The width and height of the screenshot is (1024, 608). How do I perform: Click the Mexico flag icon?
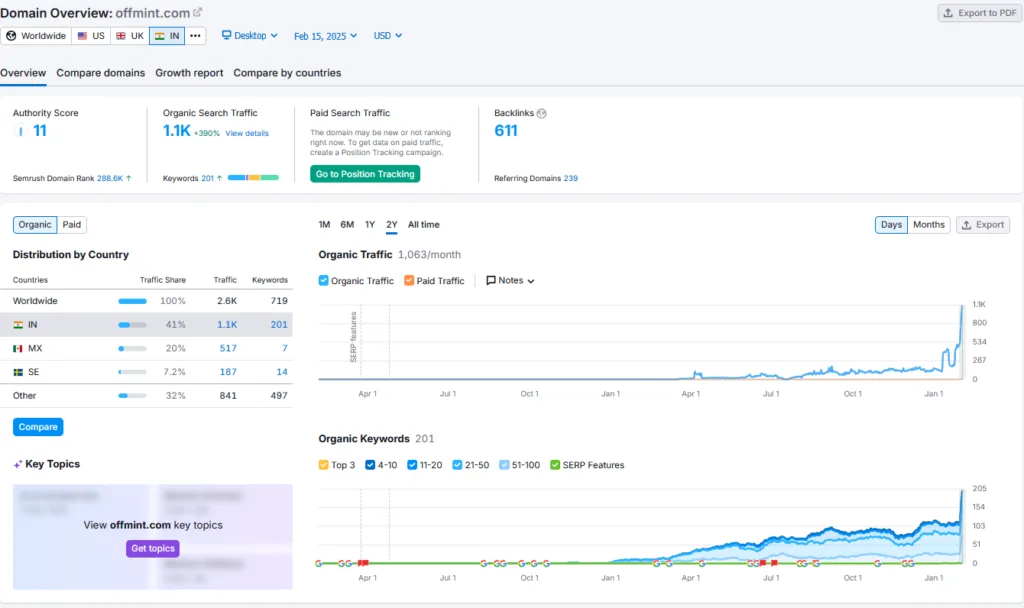[18, 349]
